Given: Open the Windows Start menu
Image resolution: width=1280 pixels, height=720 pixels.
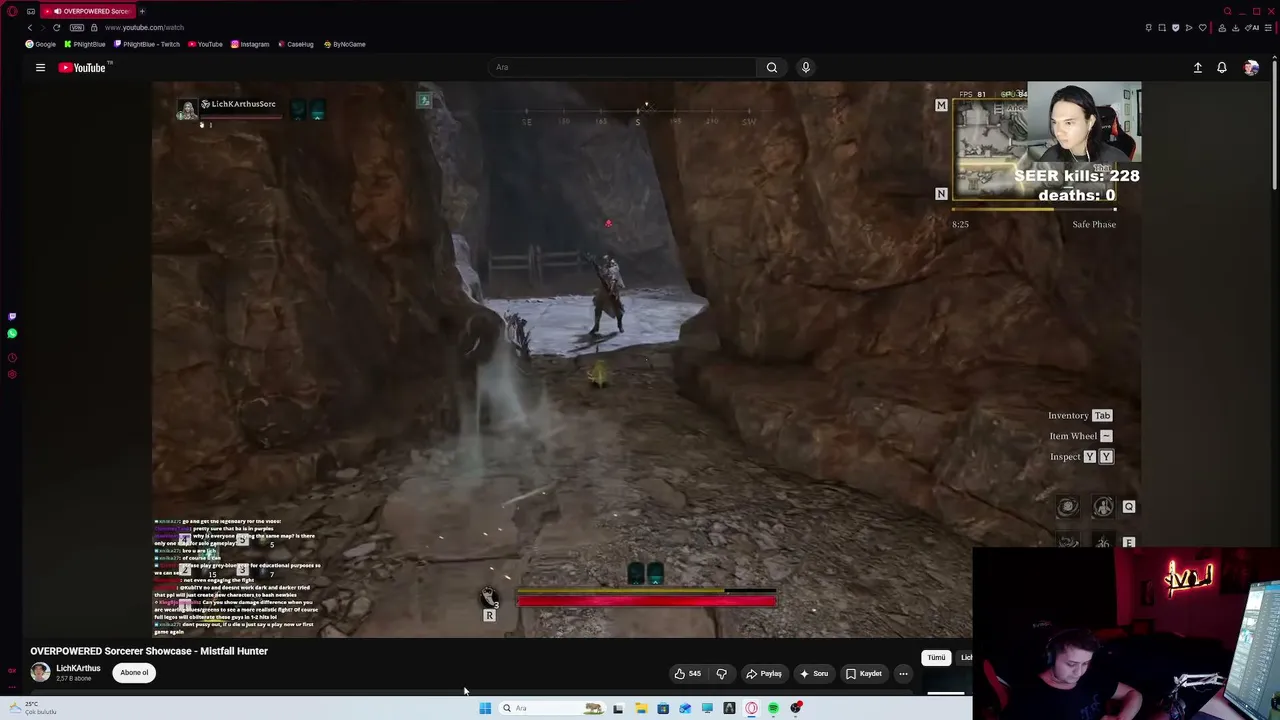Looking at the screenshot, I should [x=485, y=708].
